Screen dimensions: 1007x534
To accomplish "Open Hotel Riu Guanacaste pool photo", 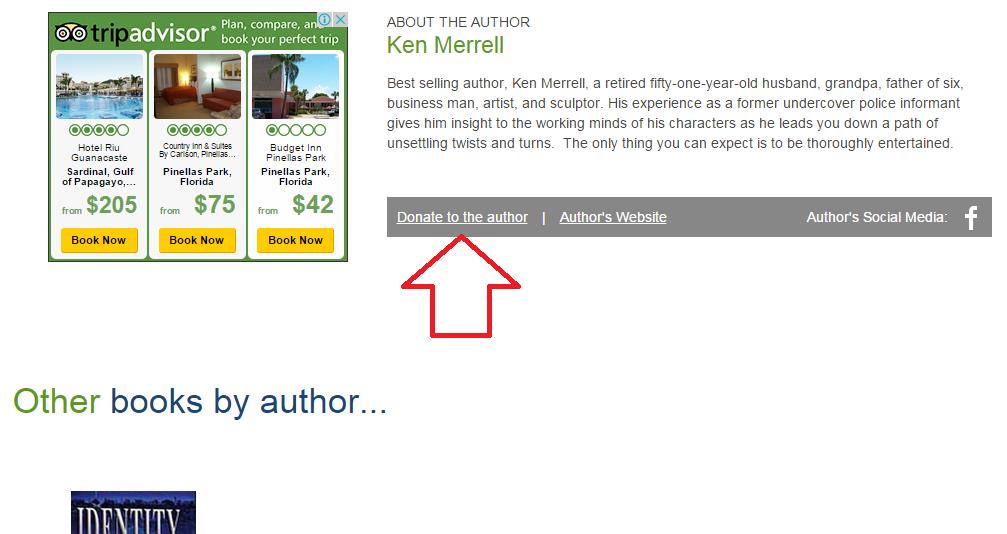I will (x=100, y=86).
